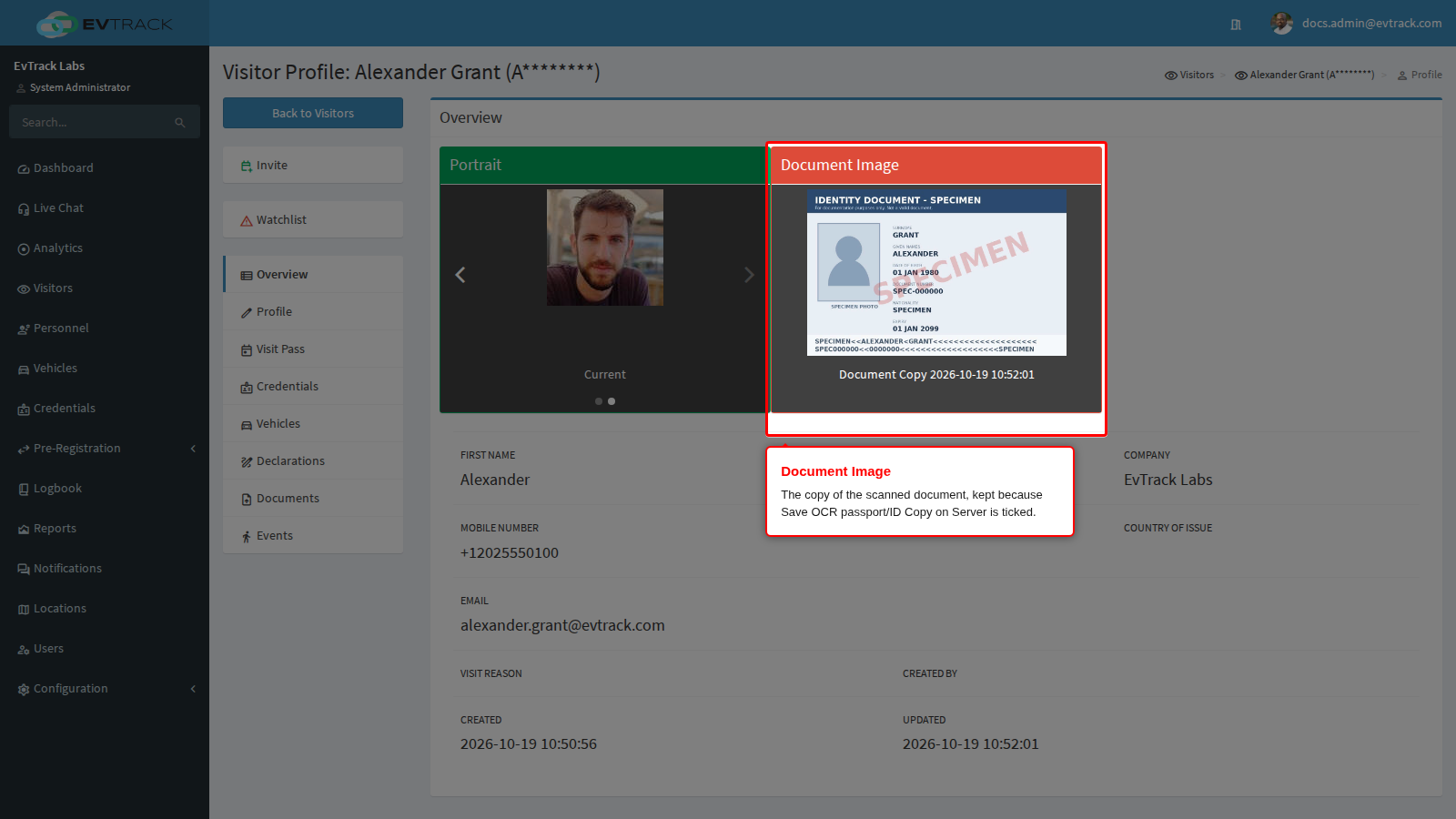Image resolution: width=1456 pixels, height=819 pixels.
Task: Click the Locations icon
Action: tap(24, 610)
